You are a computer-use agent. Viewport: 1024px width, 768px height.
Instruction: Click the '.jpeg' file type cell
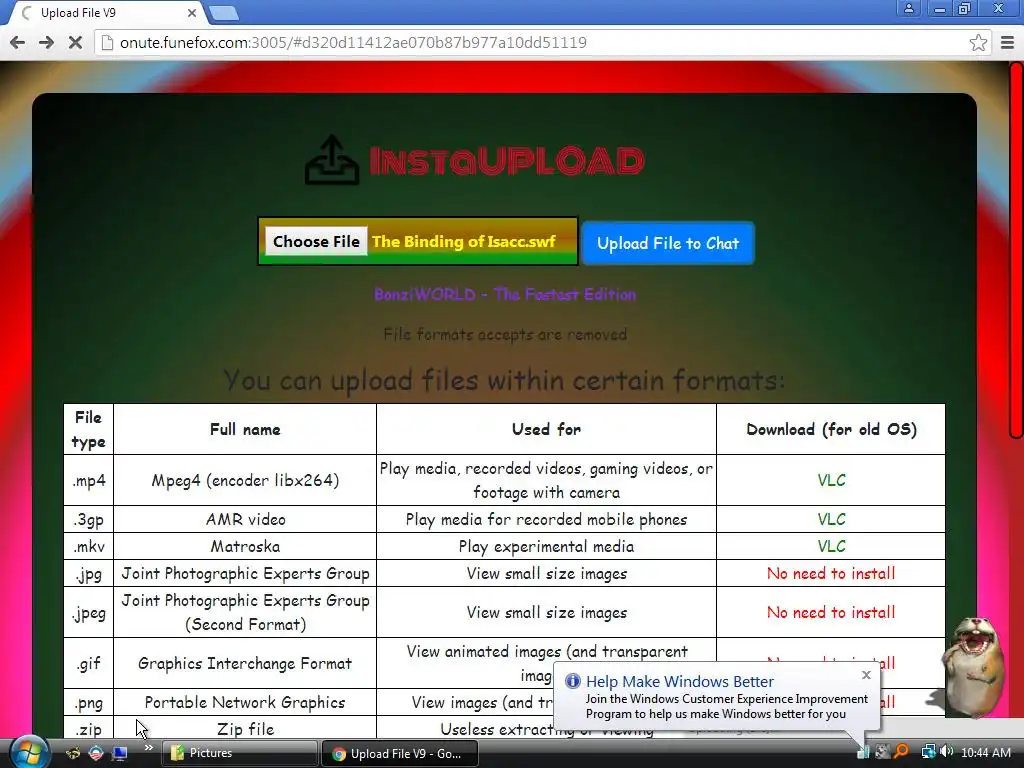[89, 613]
